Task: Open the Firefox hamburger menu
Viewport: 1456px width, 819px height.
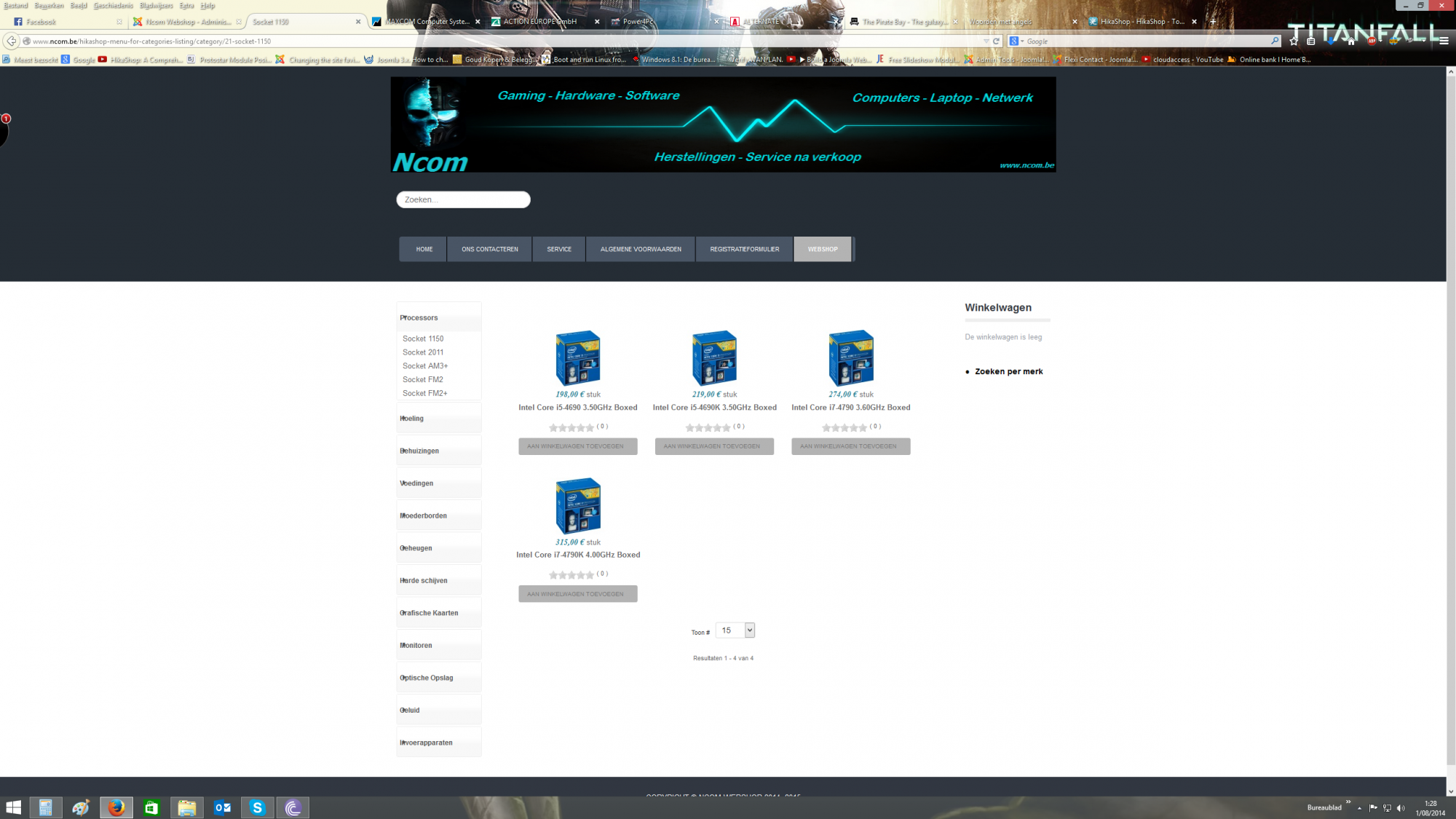Action: [1444, 41]
